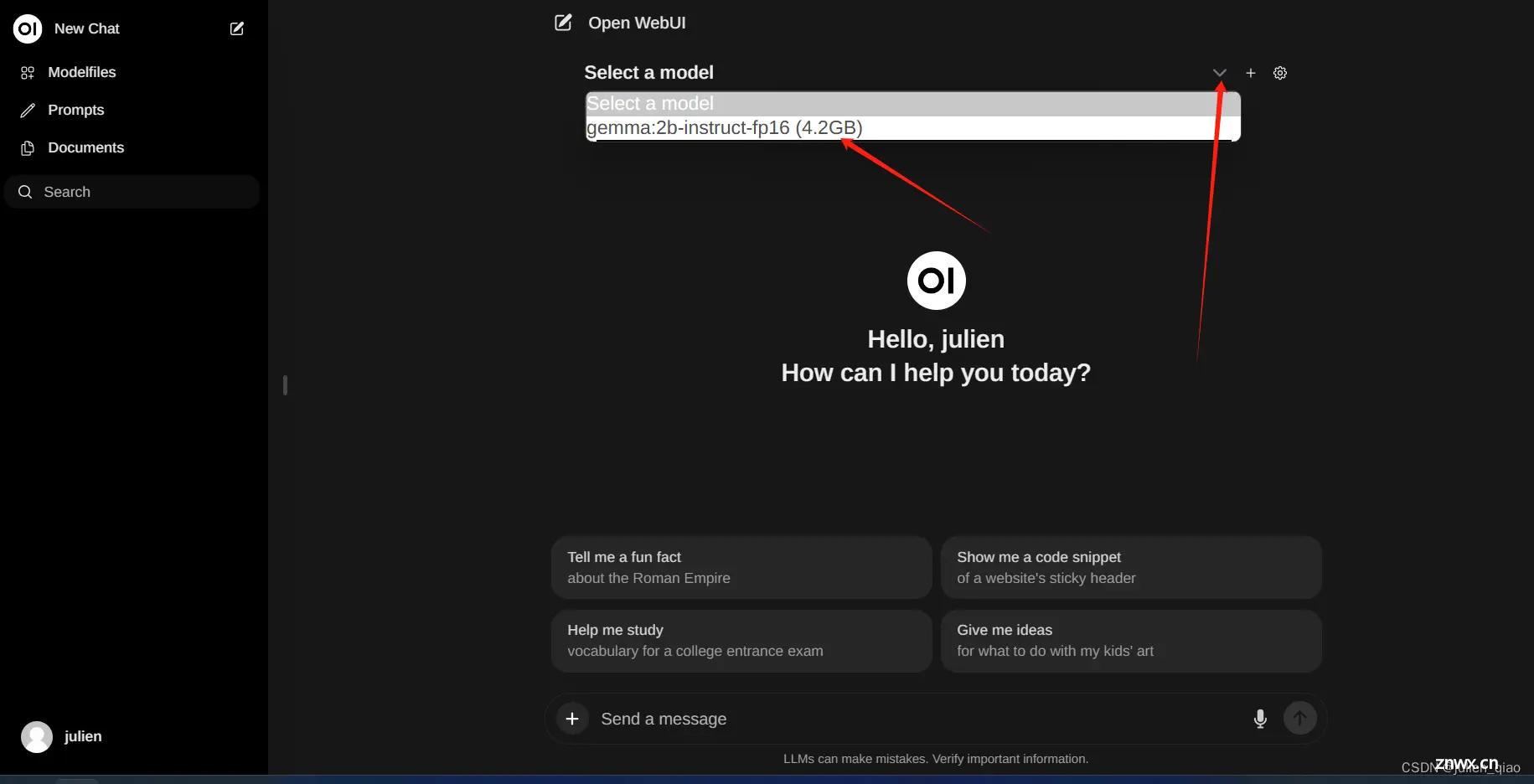The height and width of the screenshot is (784, 1534).
Task: Toggle the sidebar collapse handle
Action: [x=286, y=385]
